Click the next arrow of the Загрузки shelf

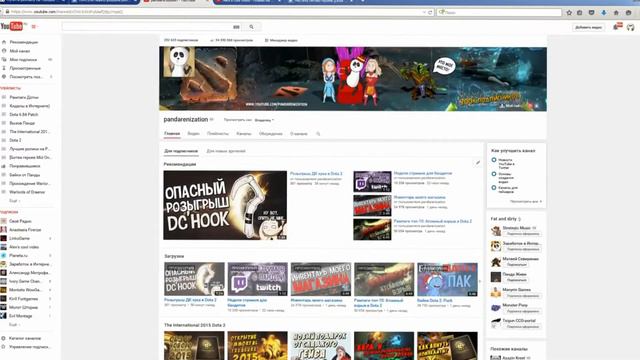(x=480, y=281)
